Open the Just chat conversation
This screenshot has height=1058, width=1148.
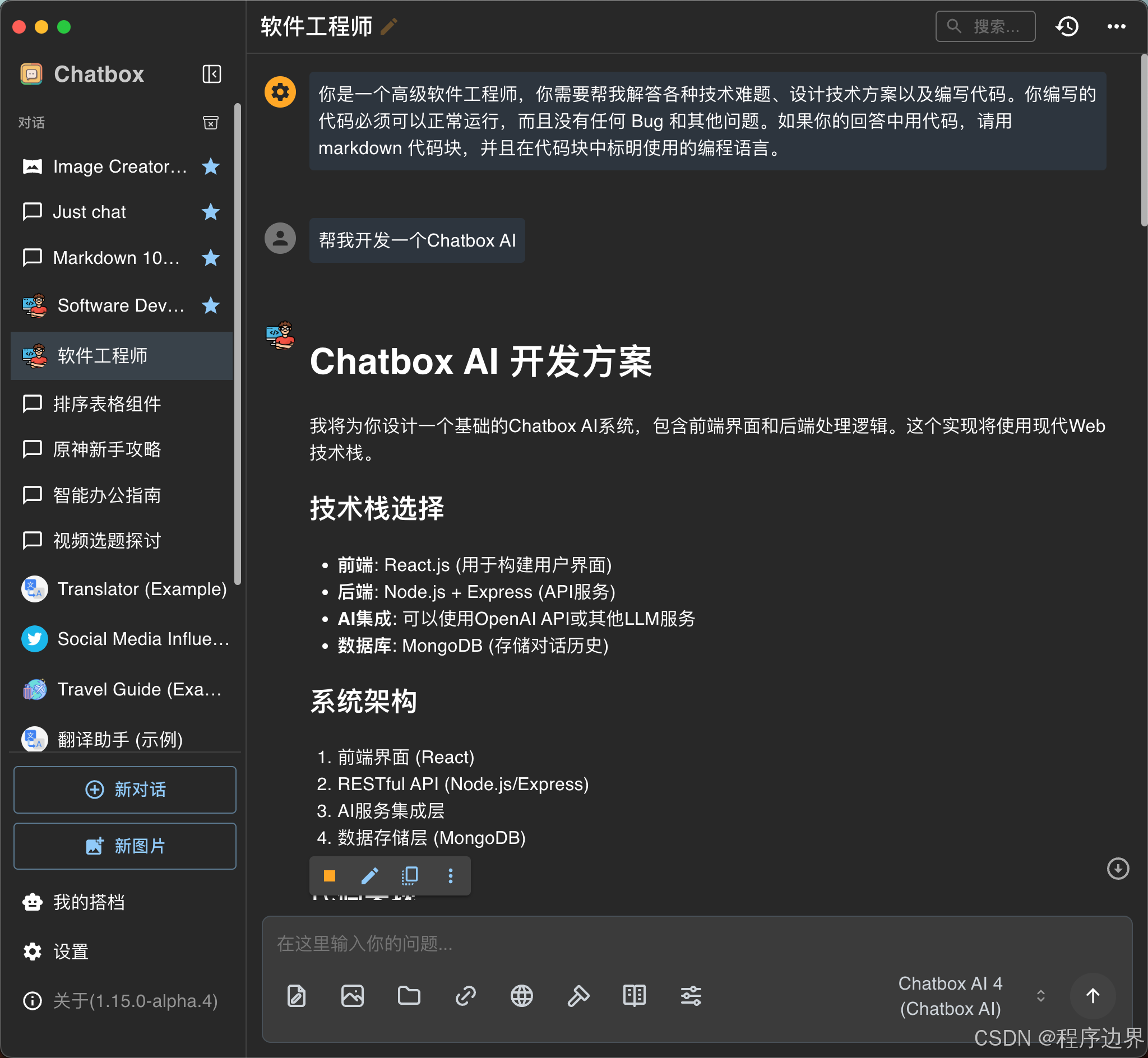click(122, 212)
